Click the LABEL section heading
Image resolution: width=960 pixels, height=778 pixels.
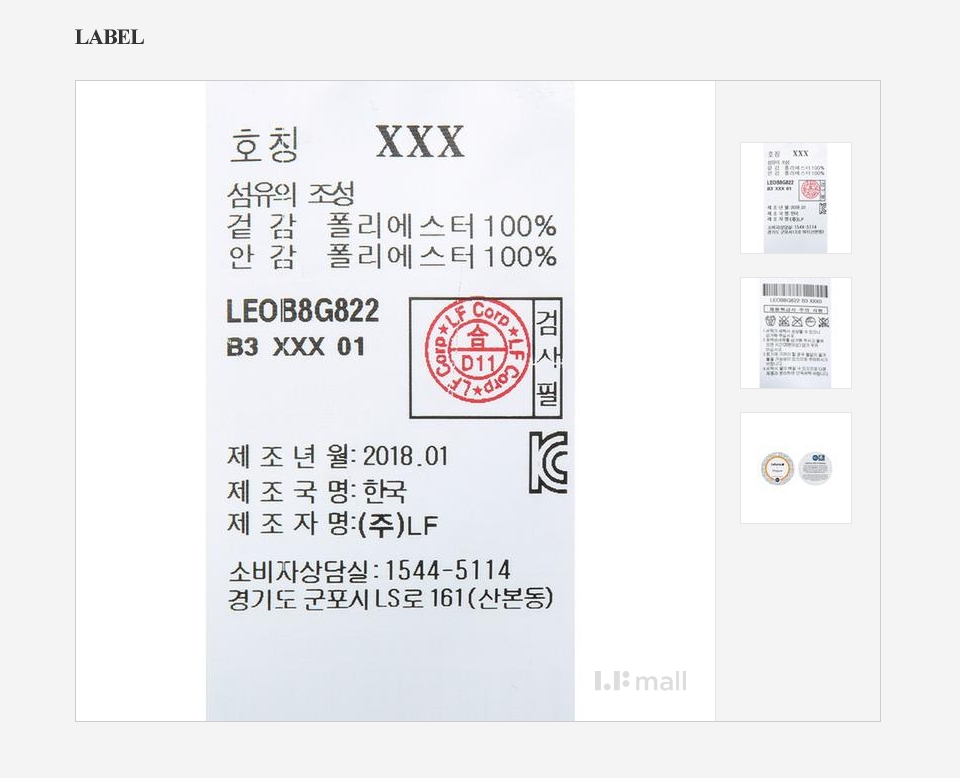(110, 37)
